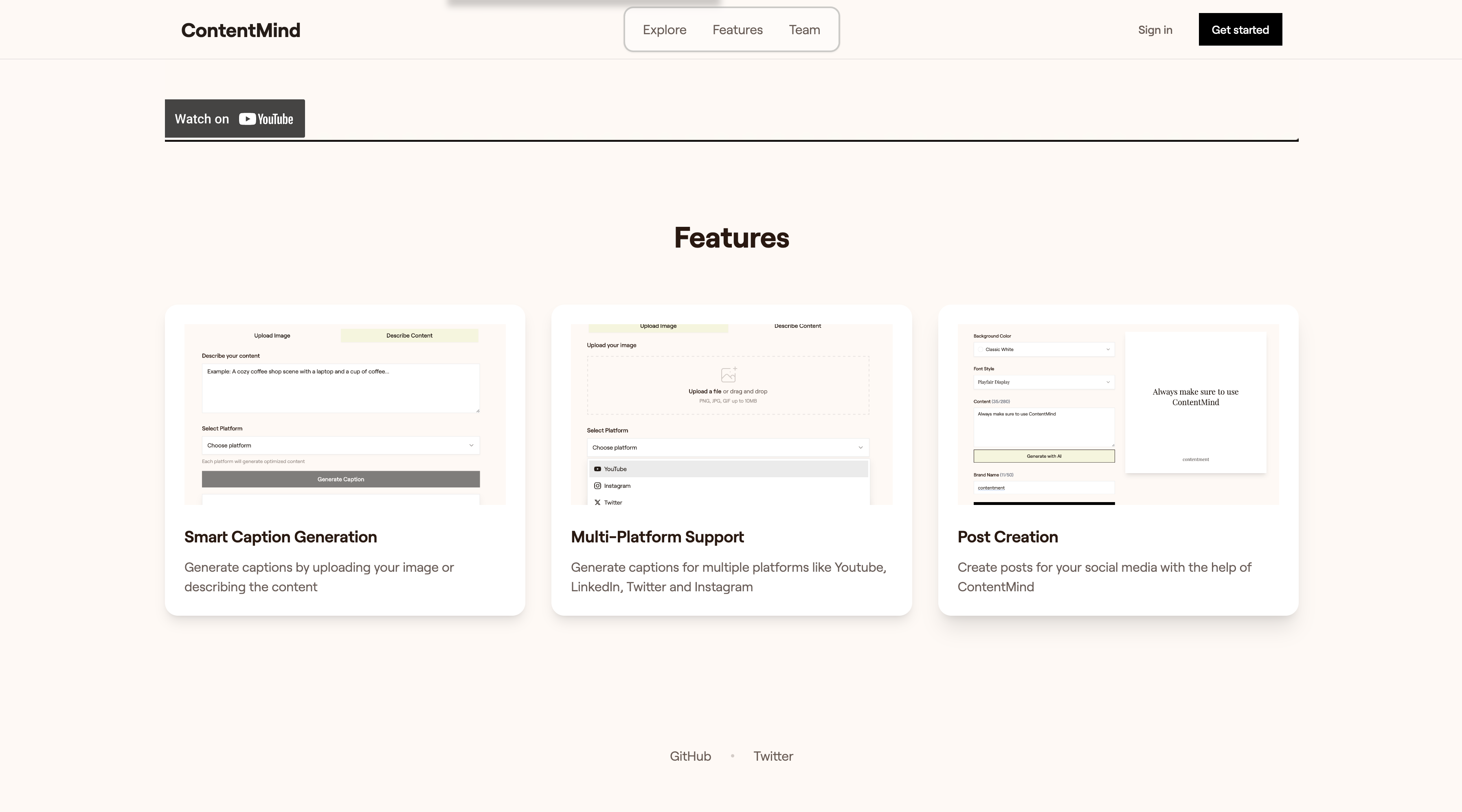1462x812 pixels.
Task: Go to Features in the navigation bar
Action: click(x=737, y=30)
